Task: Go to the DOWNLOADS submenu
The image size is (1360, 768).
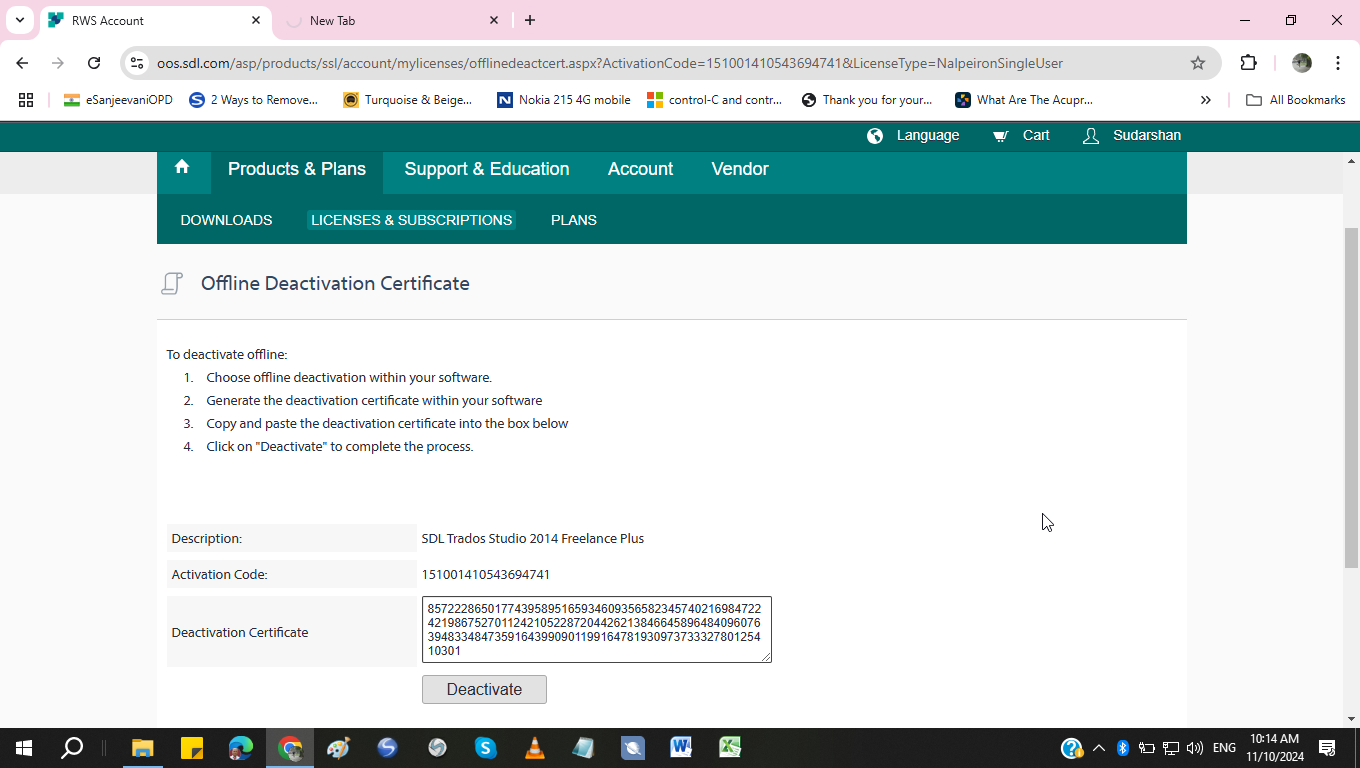Action: (226, 220)
